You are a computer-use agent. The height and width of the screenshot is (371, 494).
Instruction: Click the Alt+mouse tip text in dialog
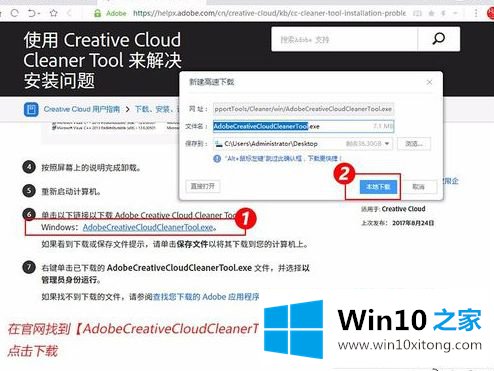[283, 159]
